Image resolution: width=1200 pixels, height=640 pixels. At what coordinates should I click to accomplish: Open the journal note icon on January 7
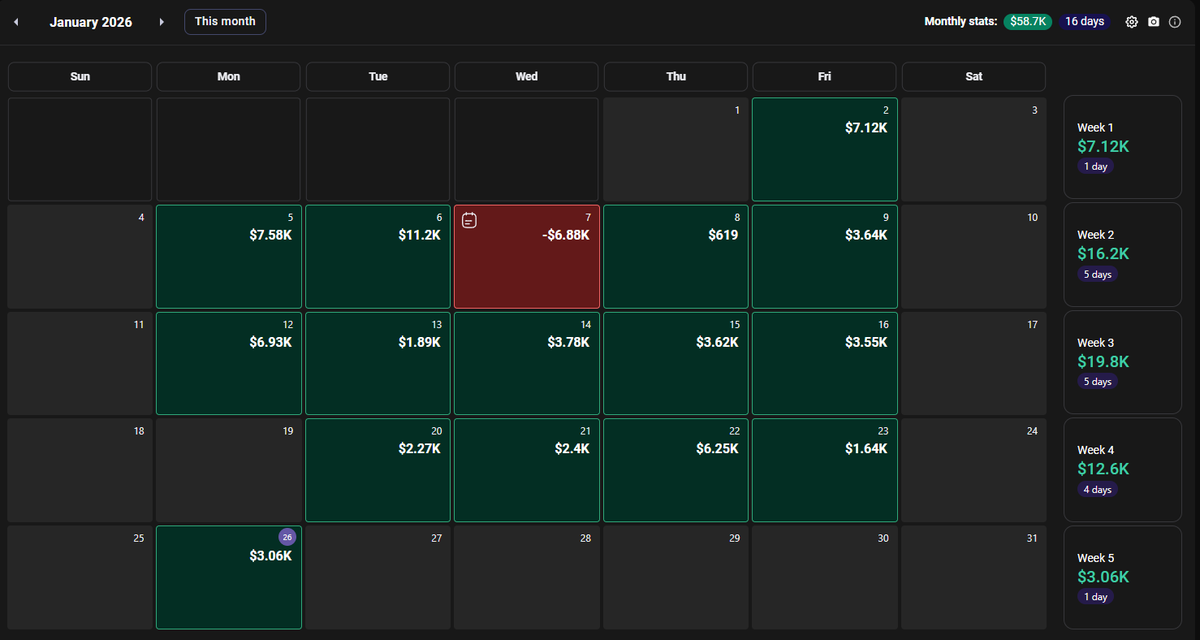point(470,221)
